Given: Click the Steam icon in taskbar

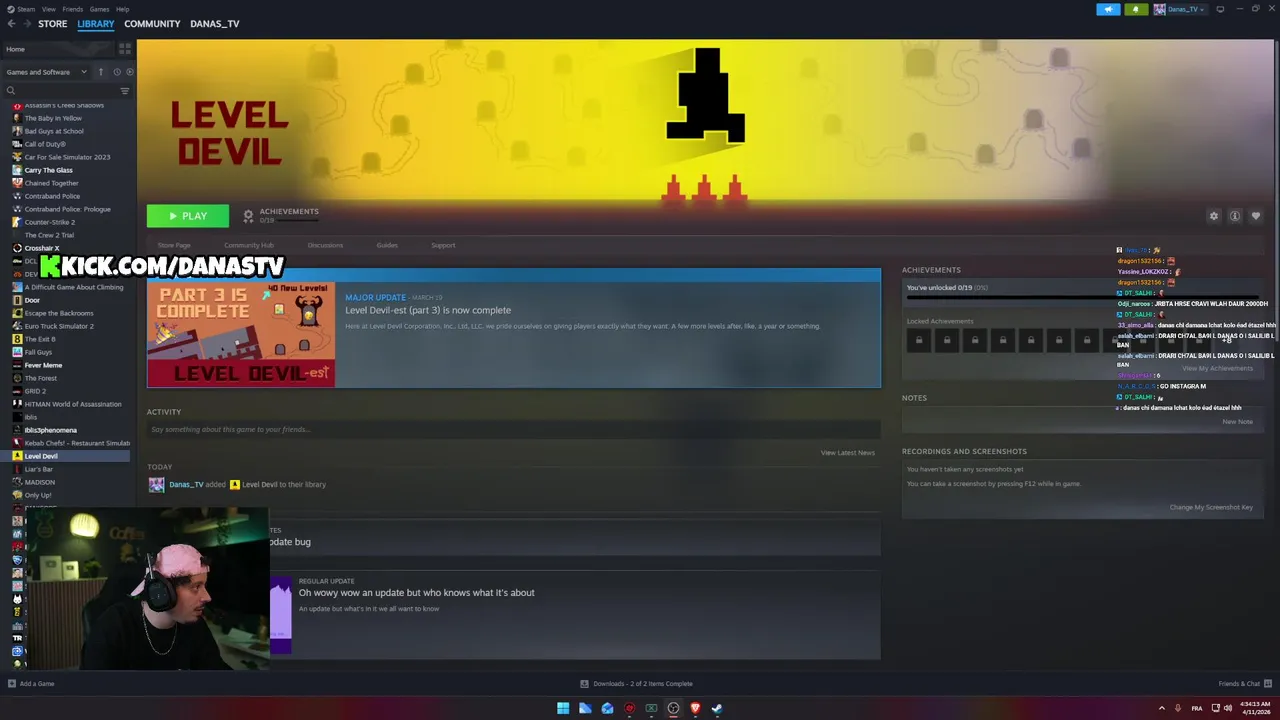Looking at the screenshot, I should (717, 708).
